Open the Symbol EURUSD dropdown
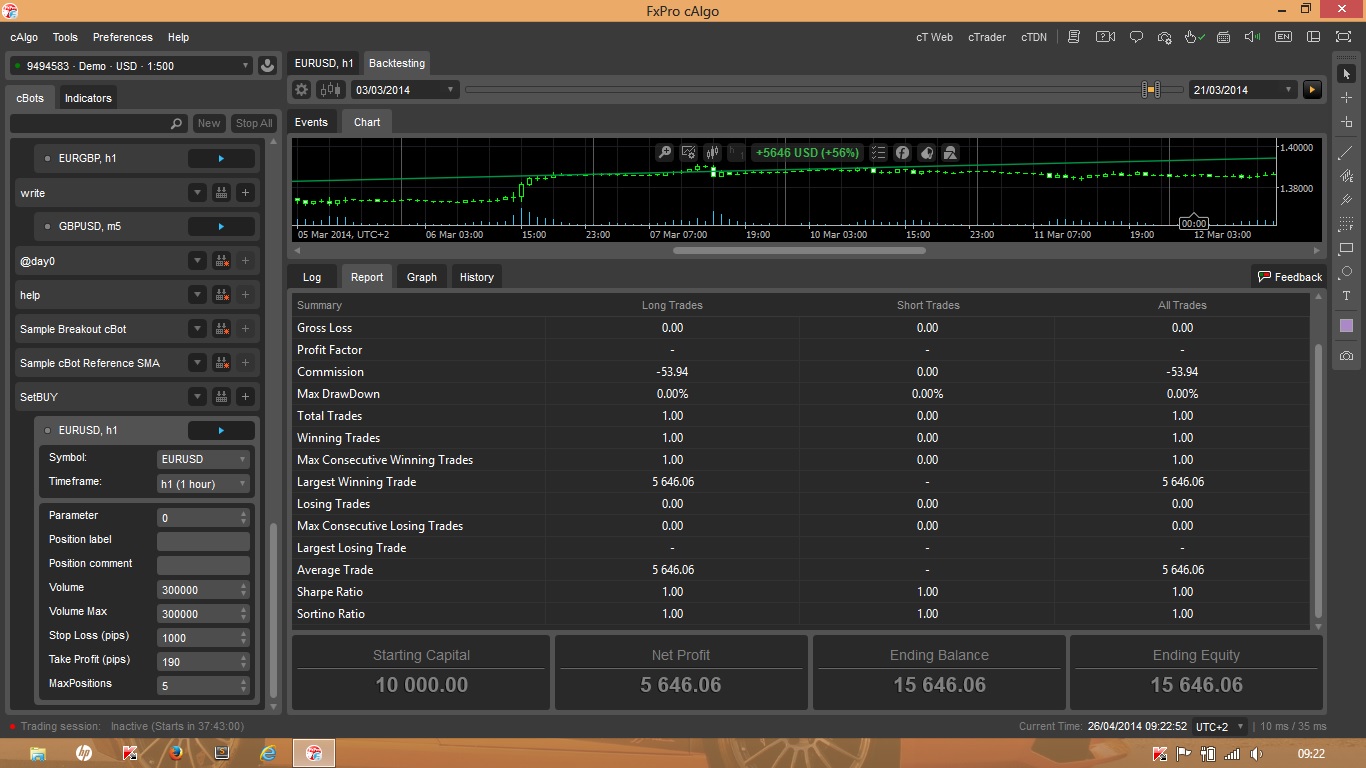Viewport: 1366px width, 768px height. click(x=203, y=459)
